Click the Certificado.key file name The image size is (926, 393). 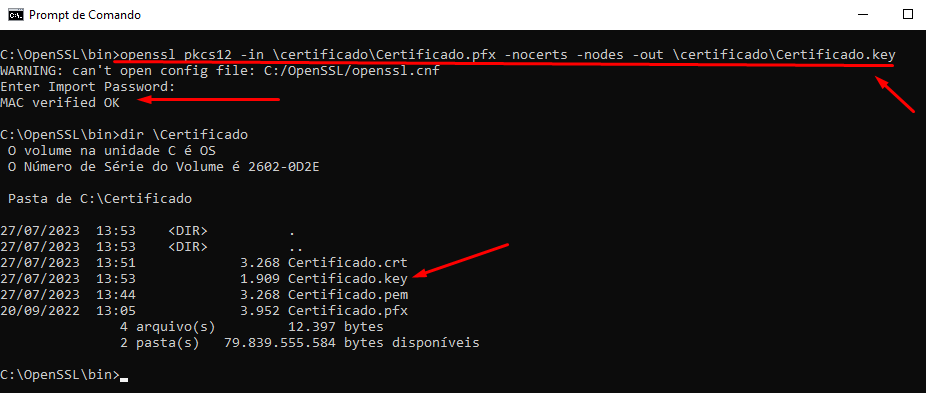(x=348, y=278)
